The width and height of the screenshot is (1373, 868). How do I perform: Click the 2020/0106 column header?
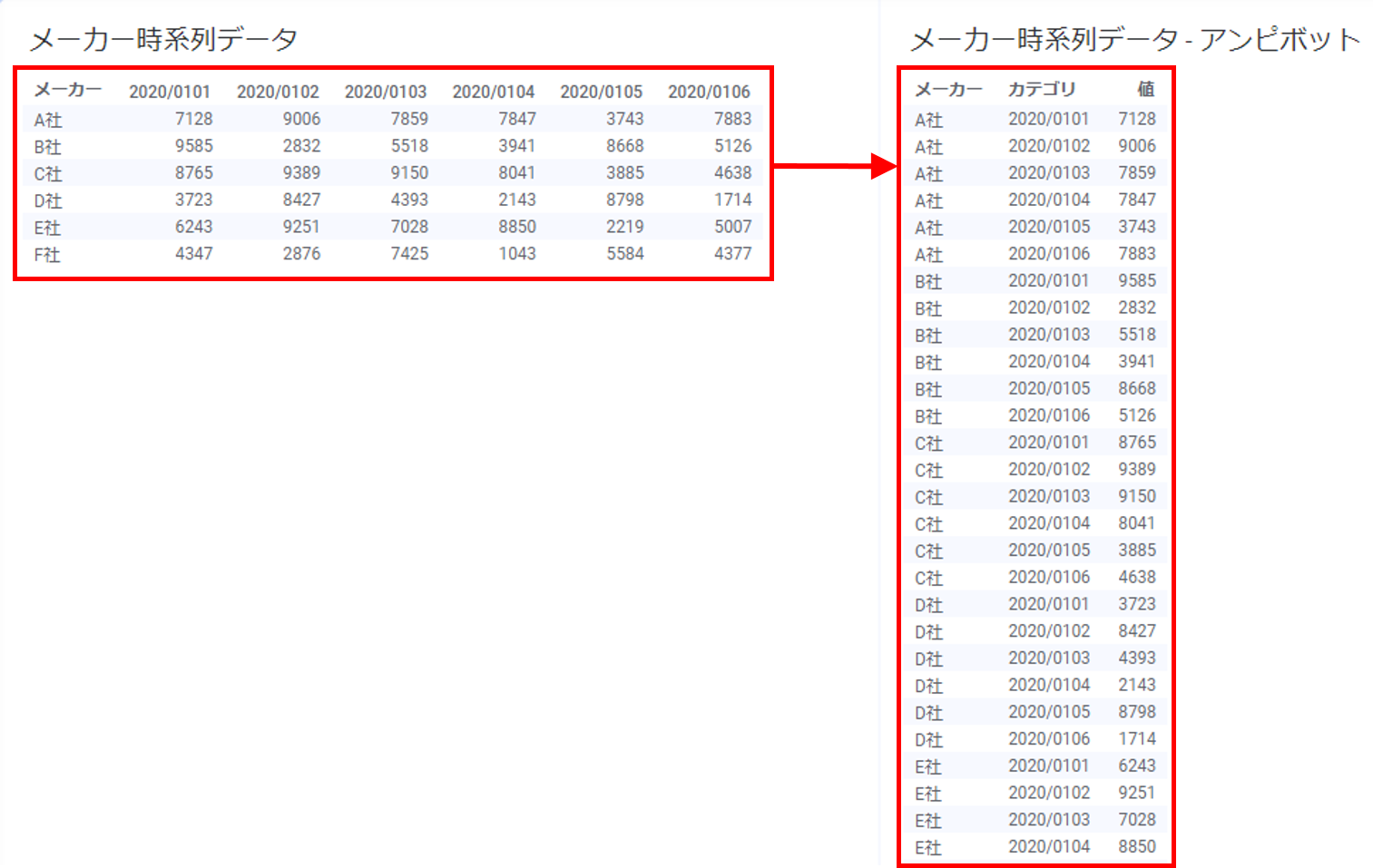point(709,92)
